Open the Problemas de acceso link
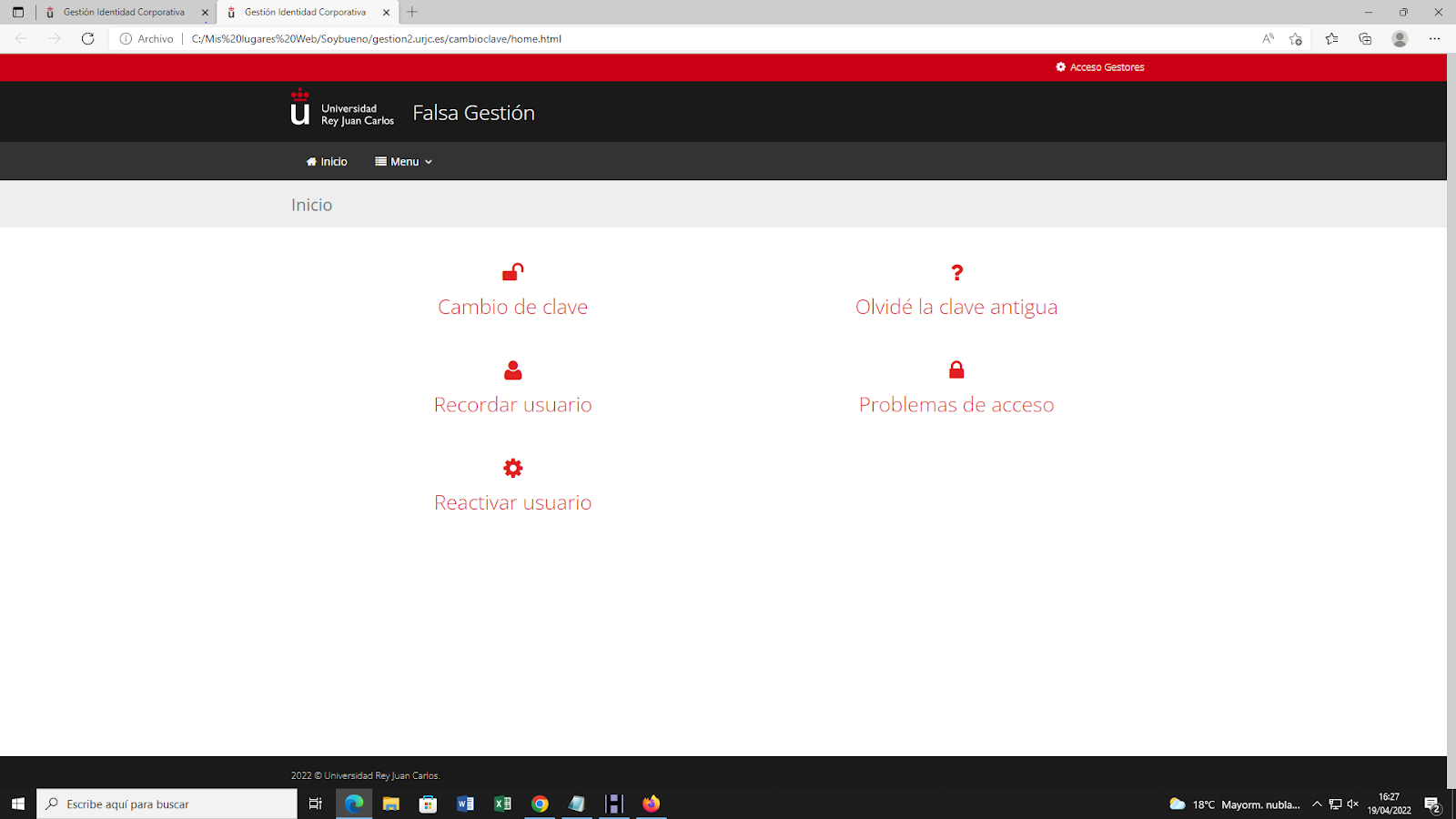Image resolution: width=1456 pixels, height=819 pixels. (x=956, y=405)
